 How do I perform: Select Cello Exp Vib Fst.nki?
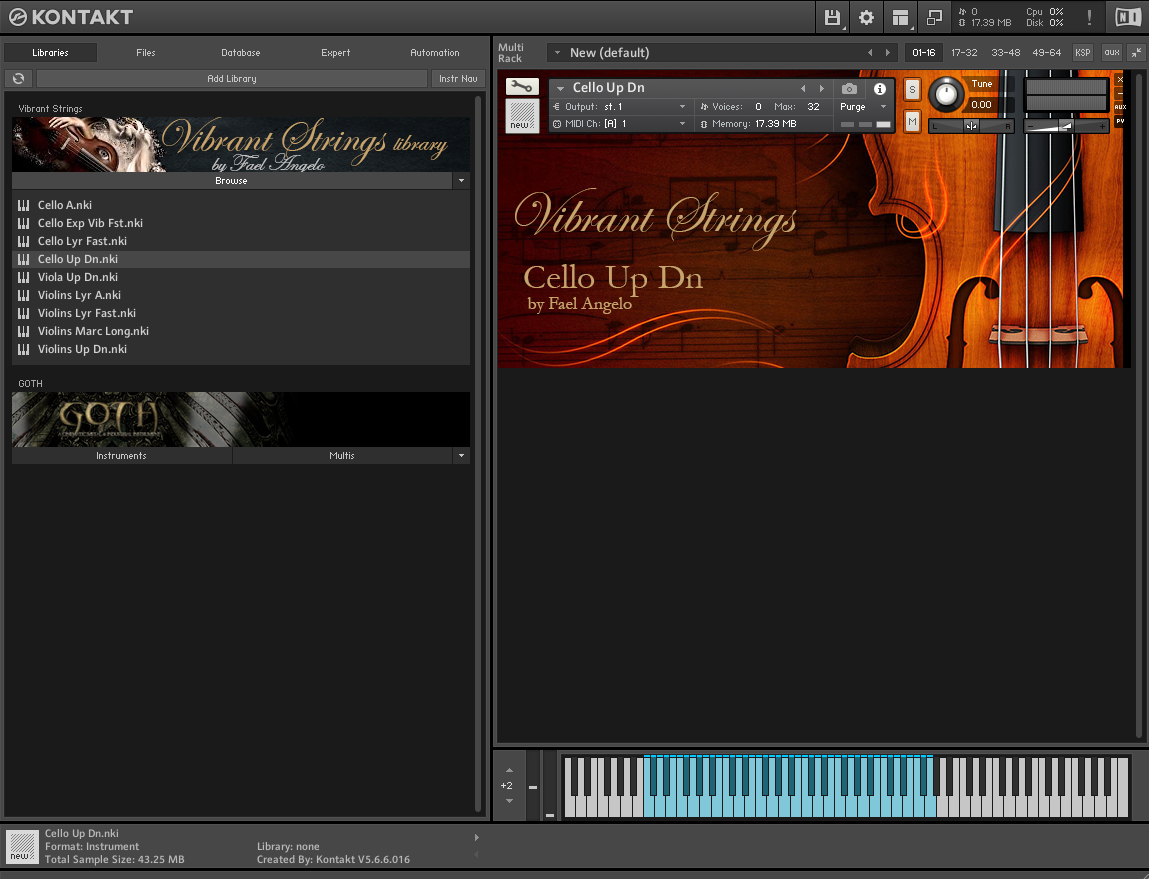(241, 223)
